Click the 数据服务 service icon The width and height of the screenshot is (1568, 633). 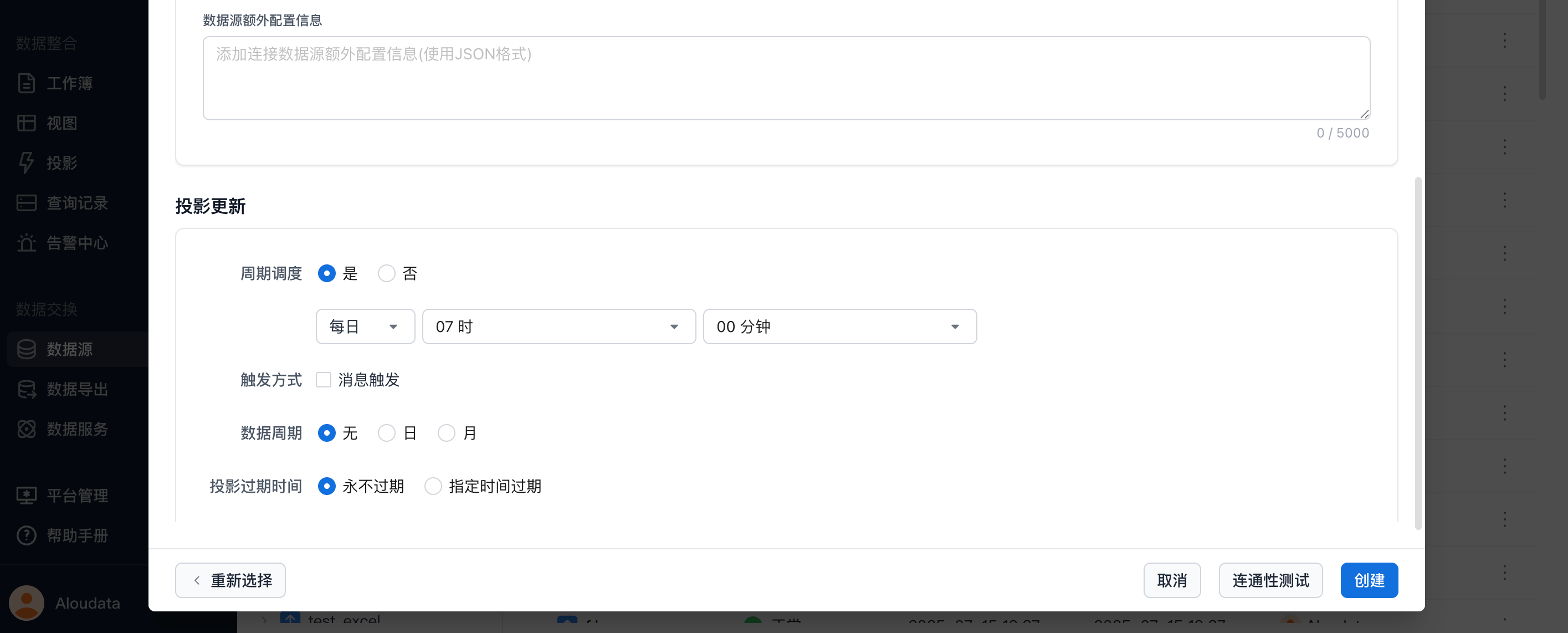pos(26,429)
